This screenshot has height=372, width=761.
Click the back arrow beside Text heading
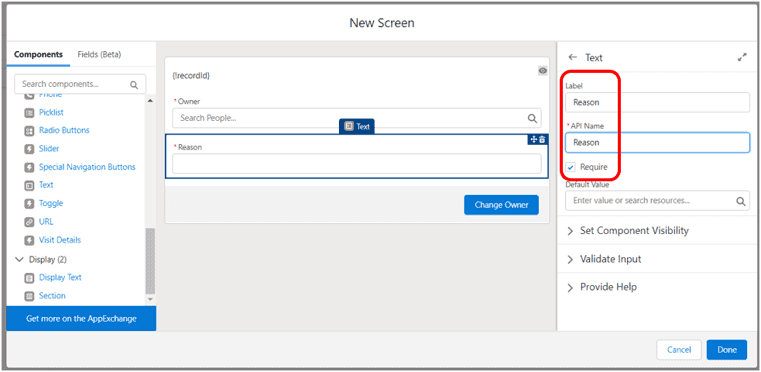(573, 57)
